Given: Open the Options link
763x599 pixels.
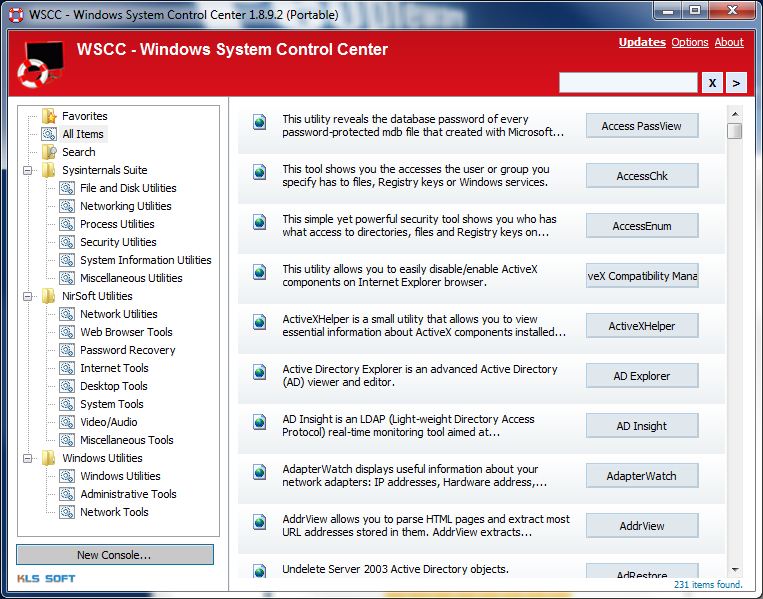Looking at the screenshot, I should click(690, 42).
